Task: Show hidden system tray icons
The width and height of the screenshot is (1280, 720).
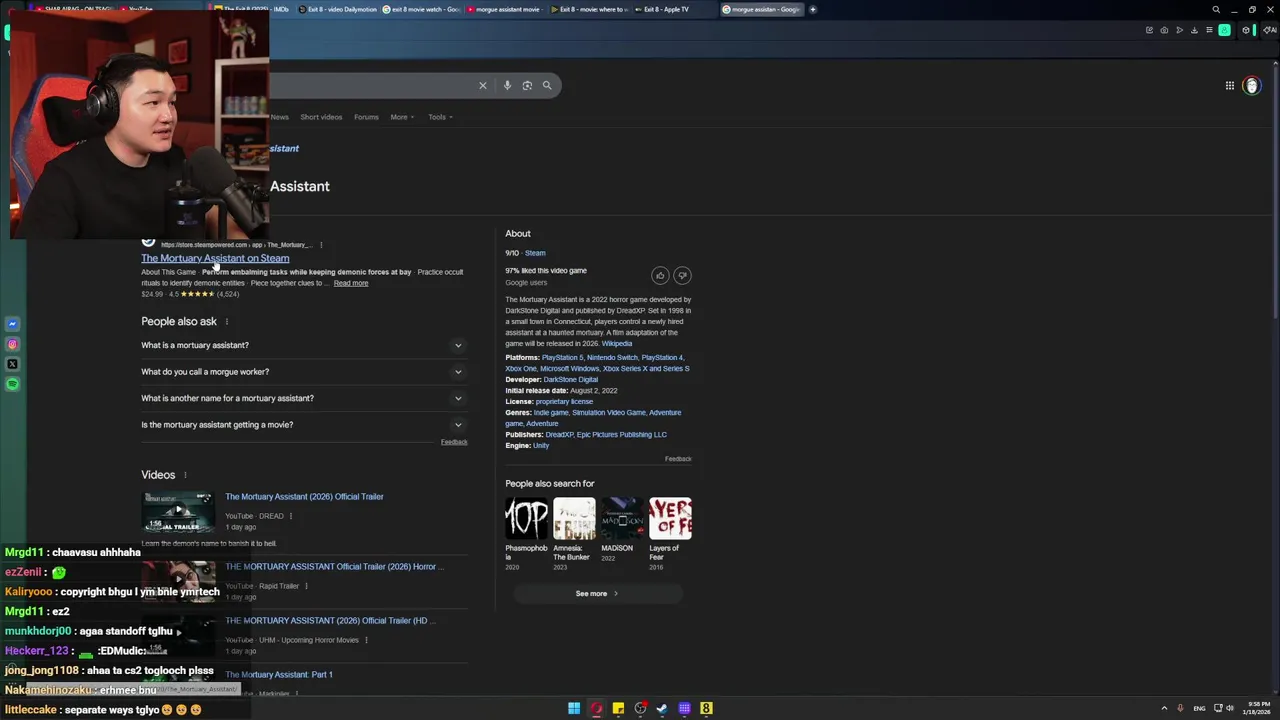Action: [x=1164, y=708]
